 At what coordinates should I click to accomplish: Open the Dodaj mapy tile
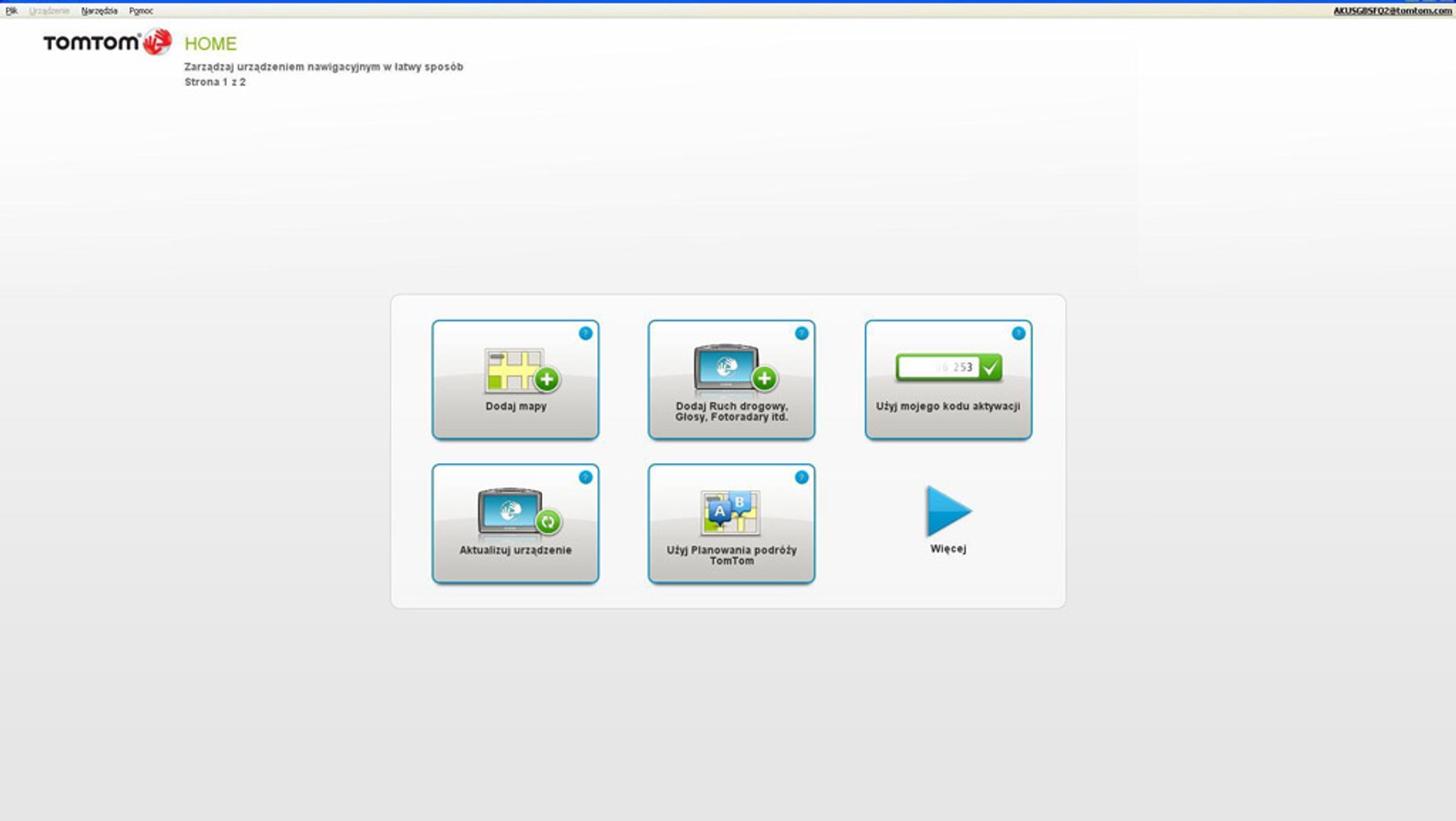[x=515, y=380]
